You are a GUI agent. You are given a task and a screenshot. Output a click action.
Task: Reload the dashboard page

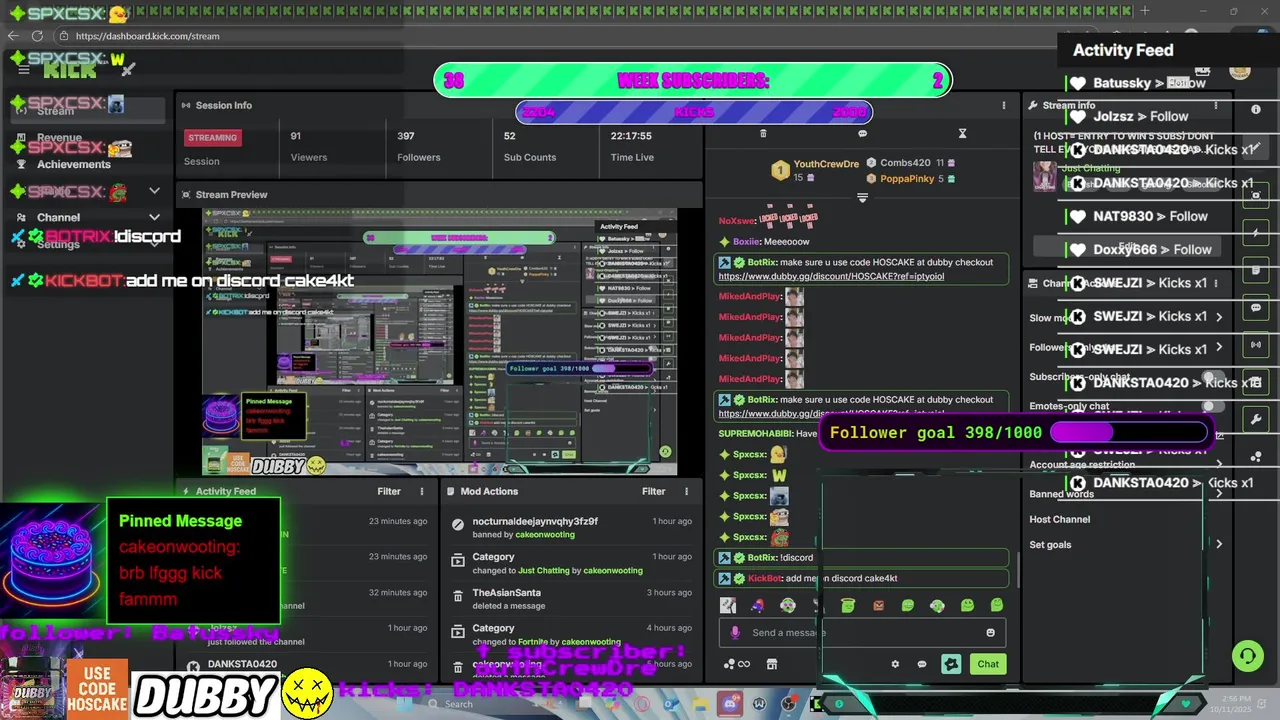click(37, 36)
